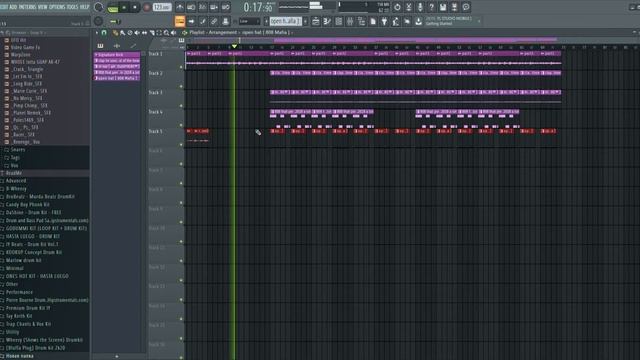
Task: Open the Channel rack icon
Action: pos(338,22)
